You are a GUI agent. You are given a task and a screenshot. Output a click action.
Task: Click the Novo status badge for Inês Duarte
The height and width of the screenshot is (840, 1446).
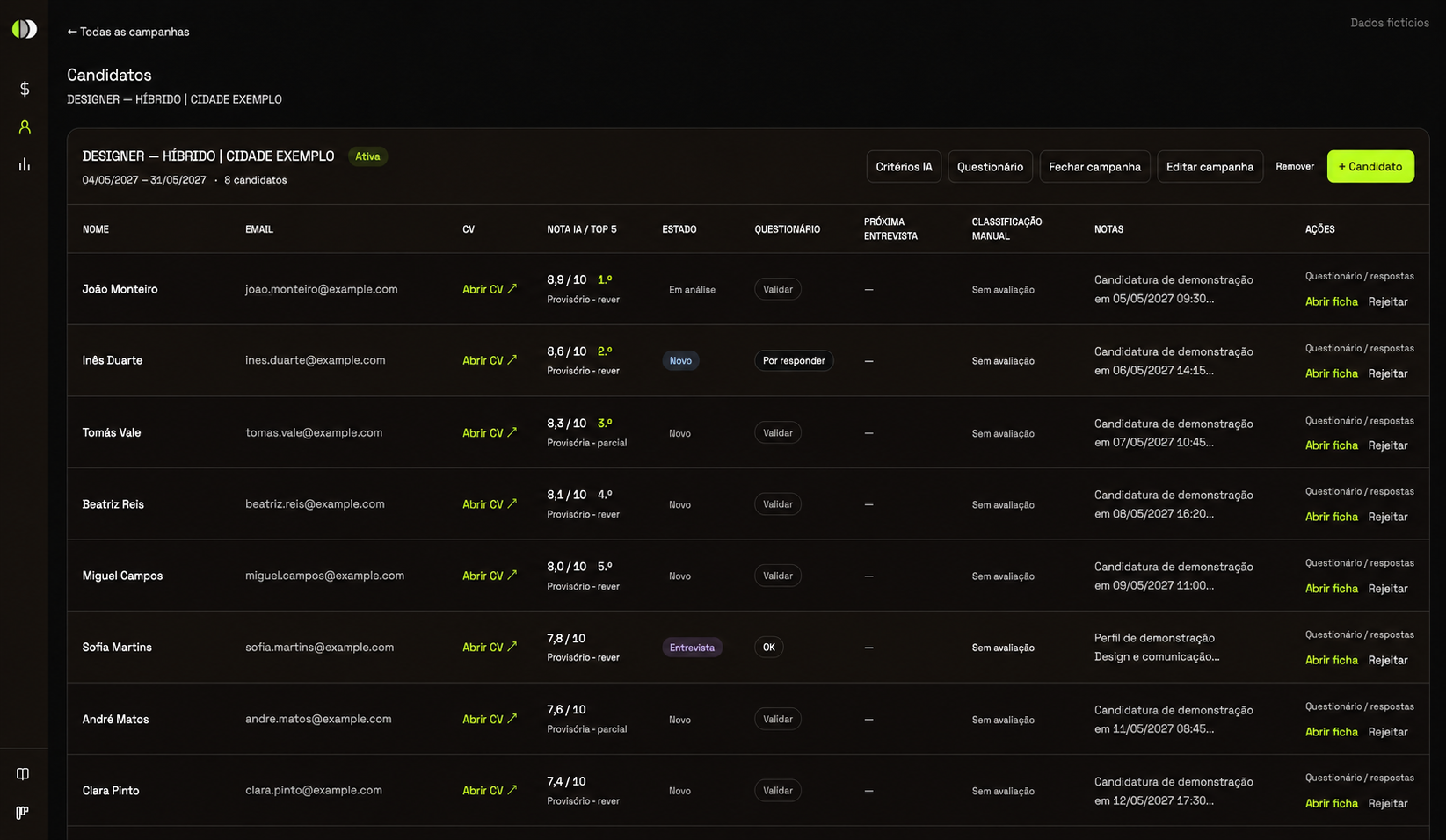coord(680,360)
